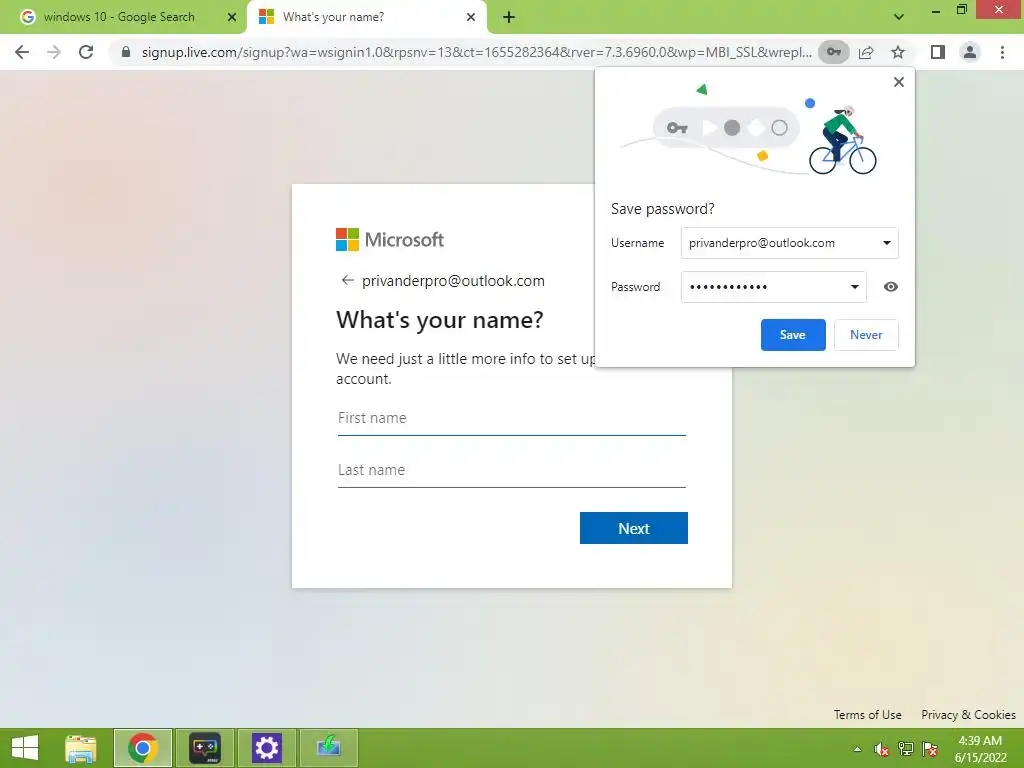Screen dimensions: 1024x768
Task: Click the share page icon
Action: point(866,52)
